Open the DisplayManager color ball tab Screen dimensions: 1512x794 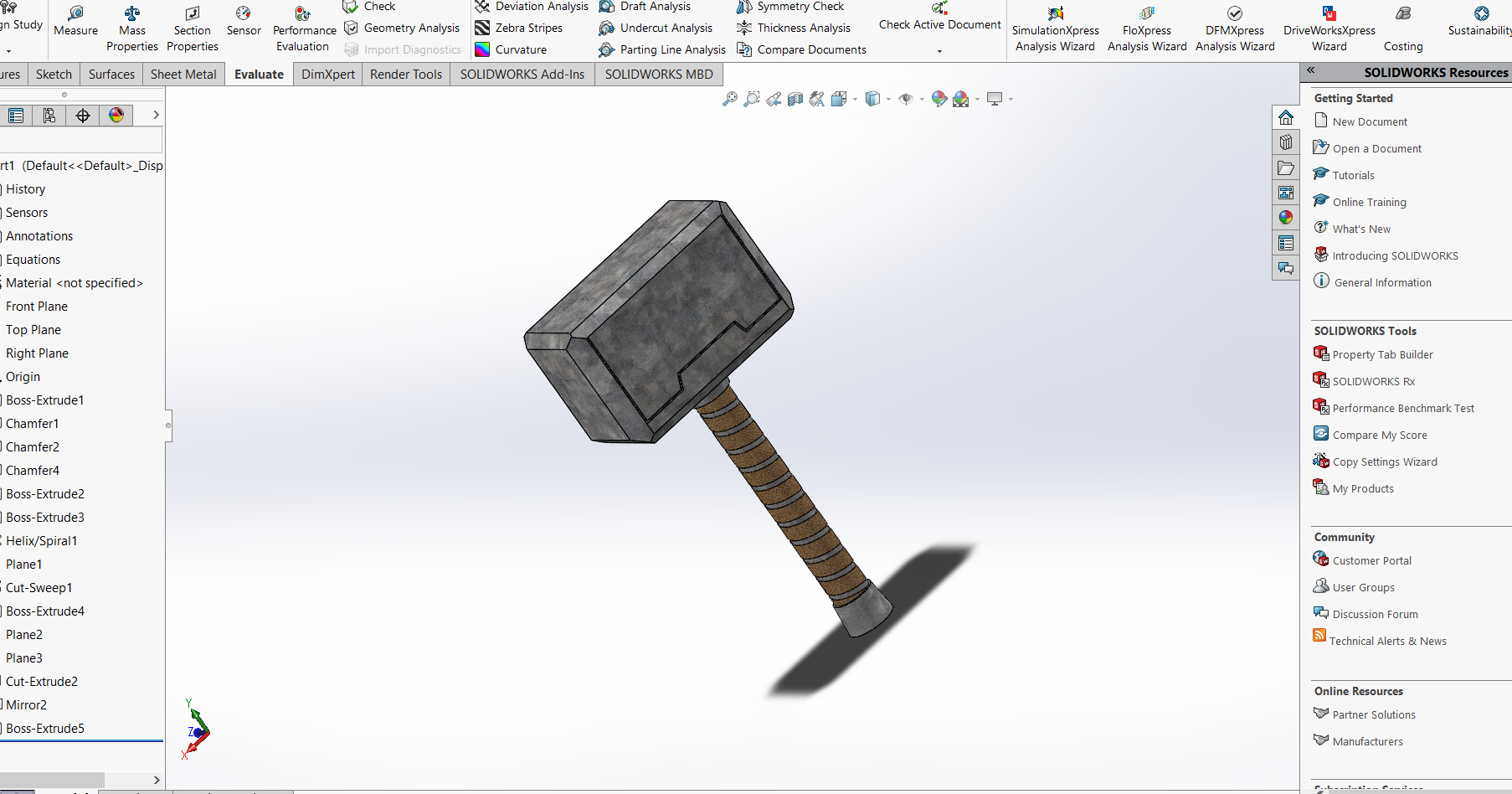pos(116,116)
